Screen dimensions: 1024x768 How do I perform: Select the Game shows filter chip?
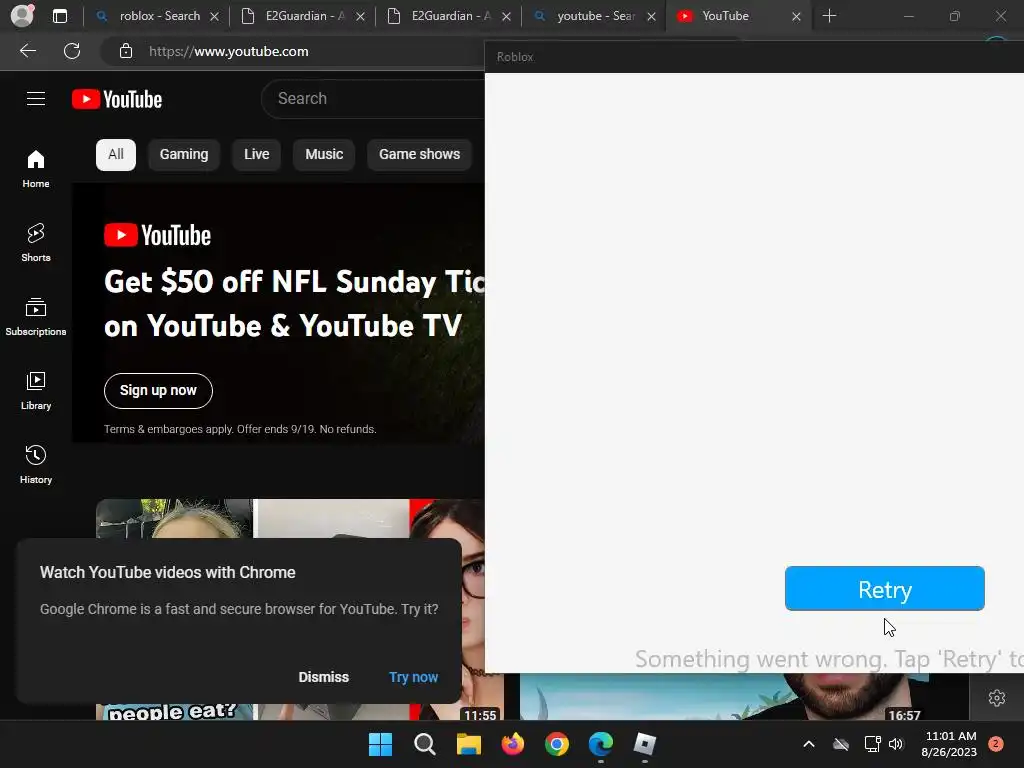tap(419, 155)
